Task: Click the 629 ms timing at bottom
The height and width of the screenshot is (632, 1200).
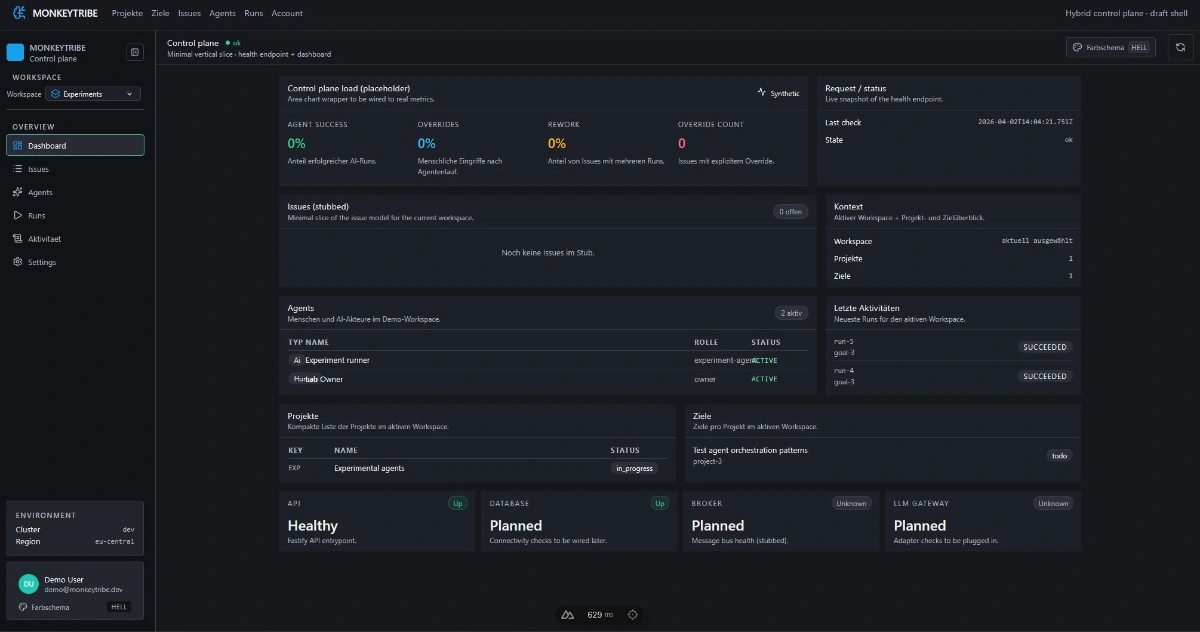Action: (600, 614)
